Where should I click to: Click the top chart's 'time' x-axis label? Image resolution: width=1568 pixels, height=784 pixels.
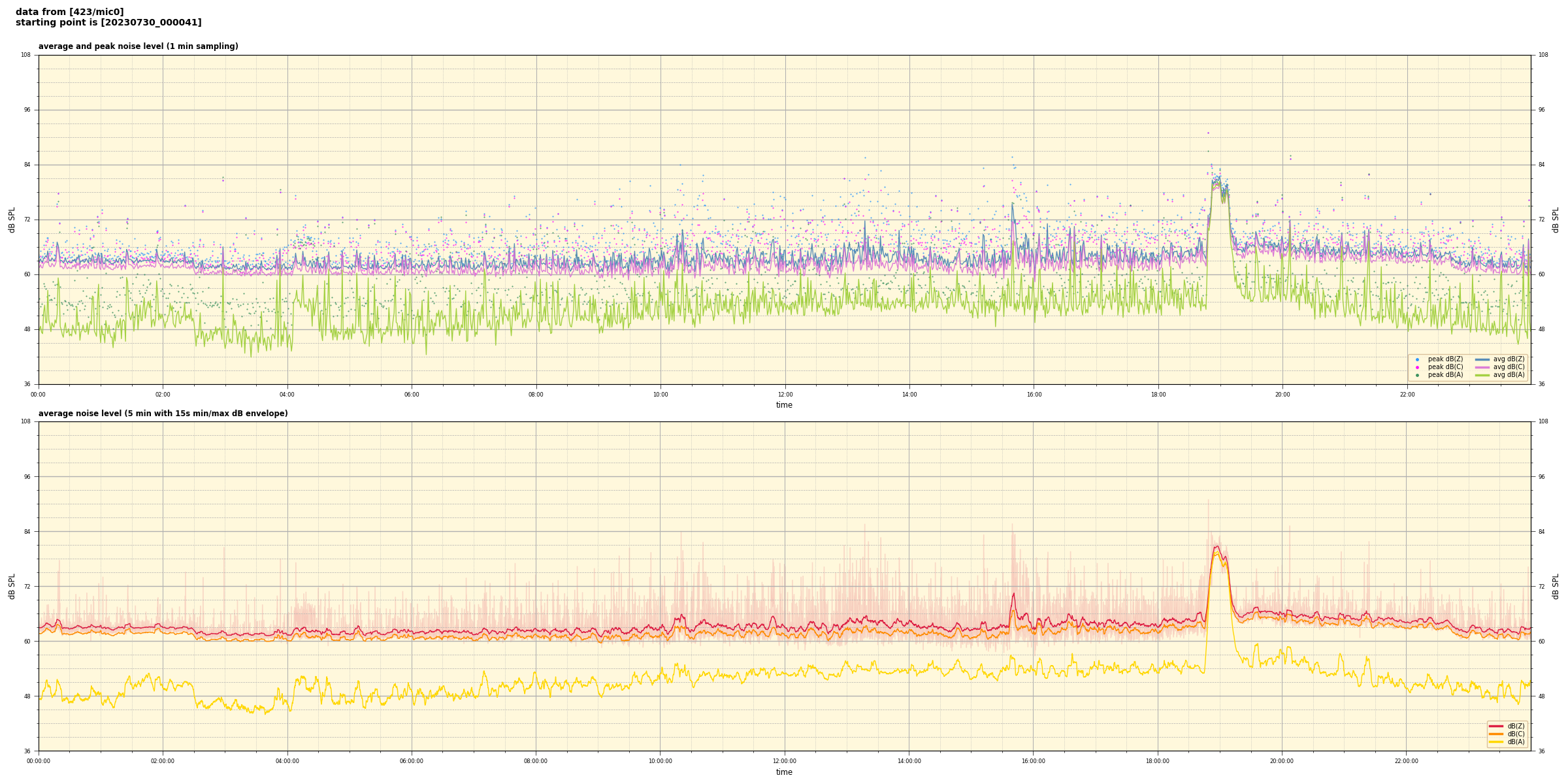click(x=784, y=405)
